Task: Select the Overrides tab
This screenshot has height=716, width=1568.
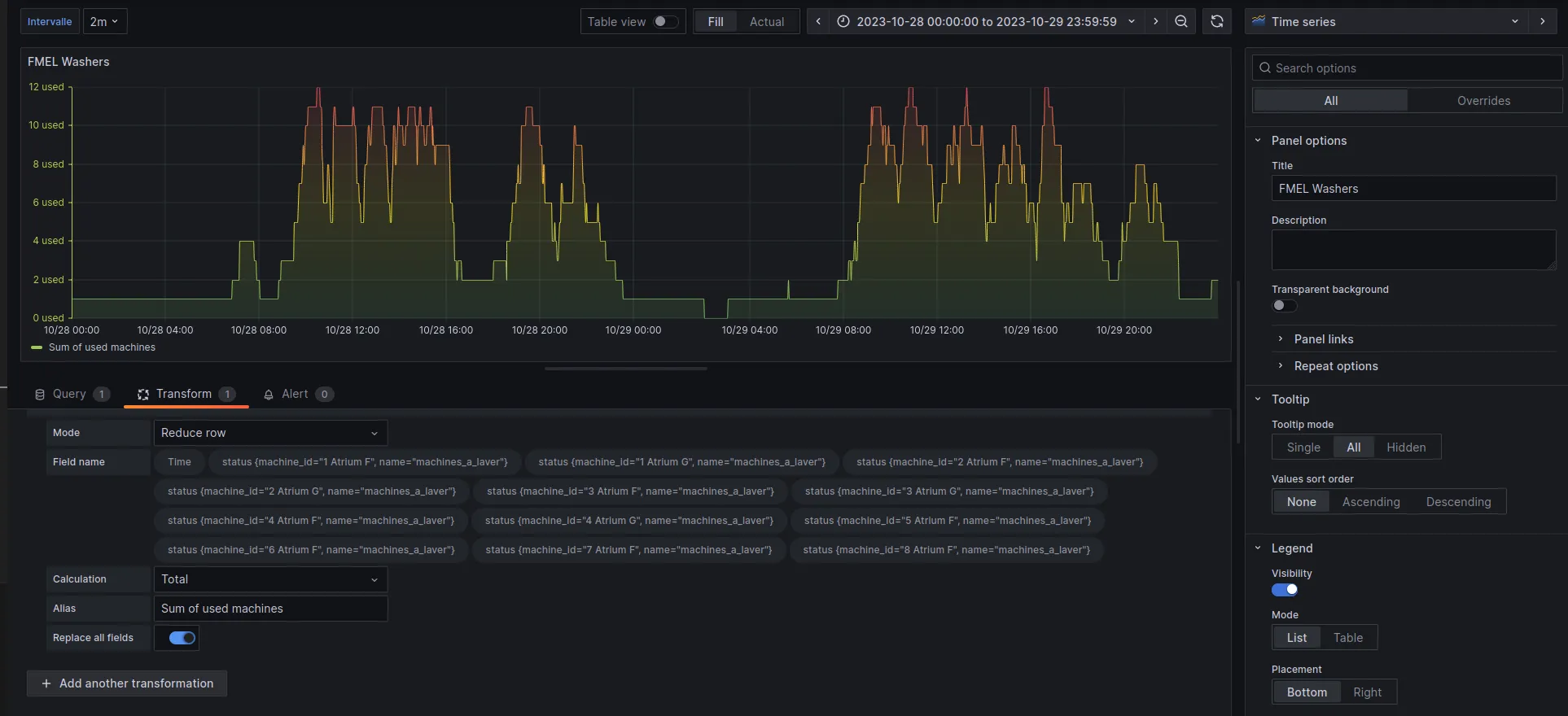Action: pos(1483,101)
